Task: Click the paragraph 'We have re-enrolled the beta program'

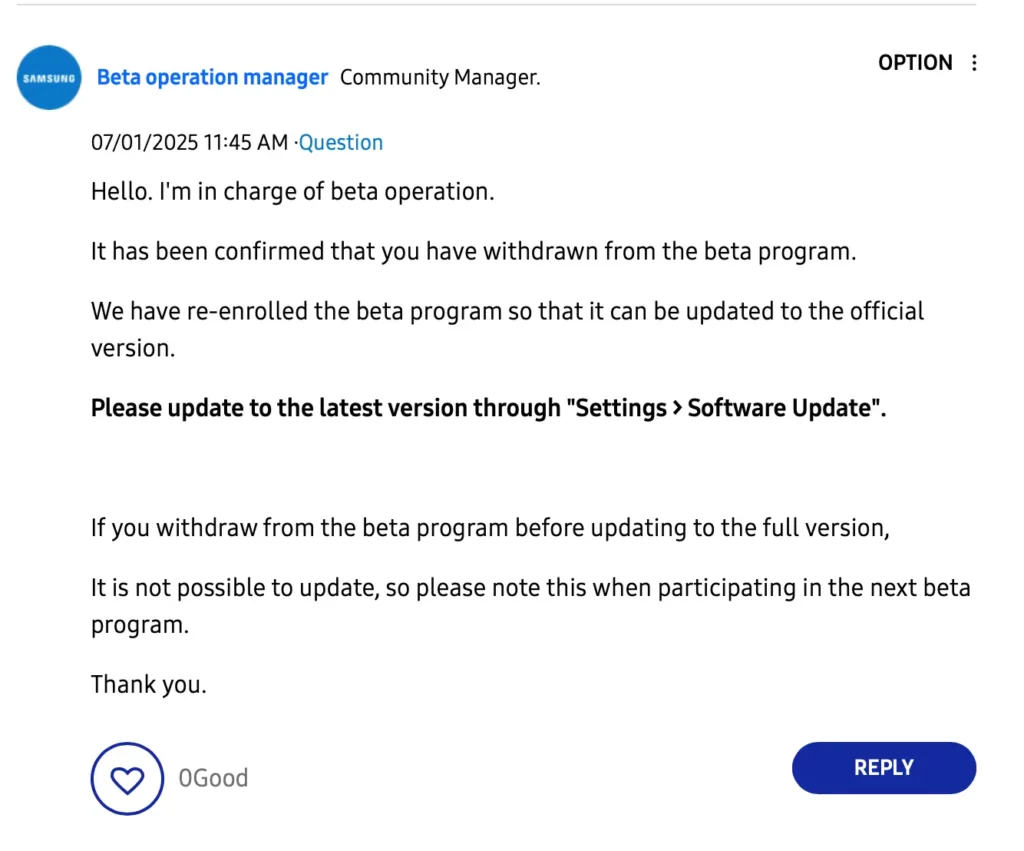Action: click(507, 330)
